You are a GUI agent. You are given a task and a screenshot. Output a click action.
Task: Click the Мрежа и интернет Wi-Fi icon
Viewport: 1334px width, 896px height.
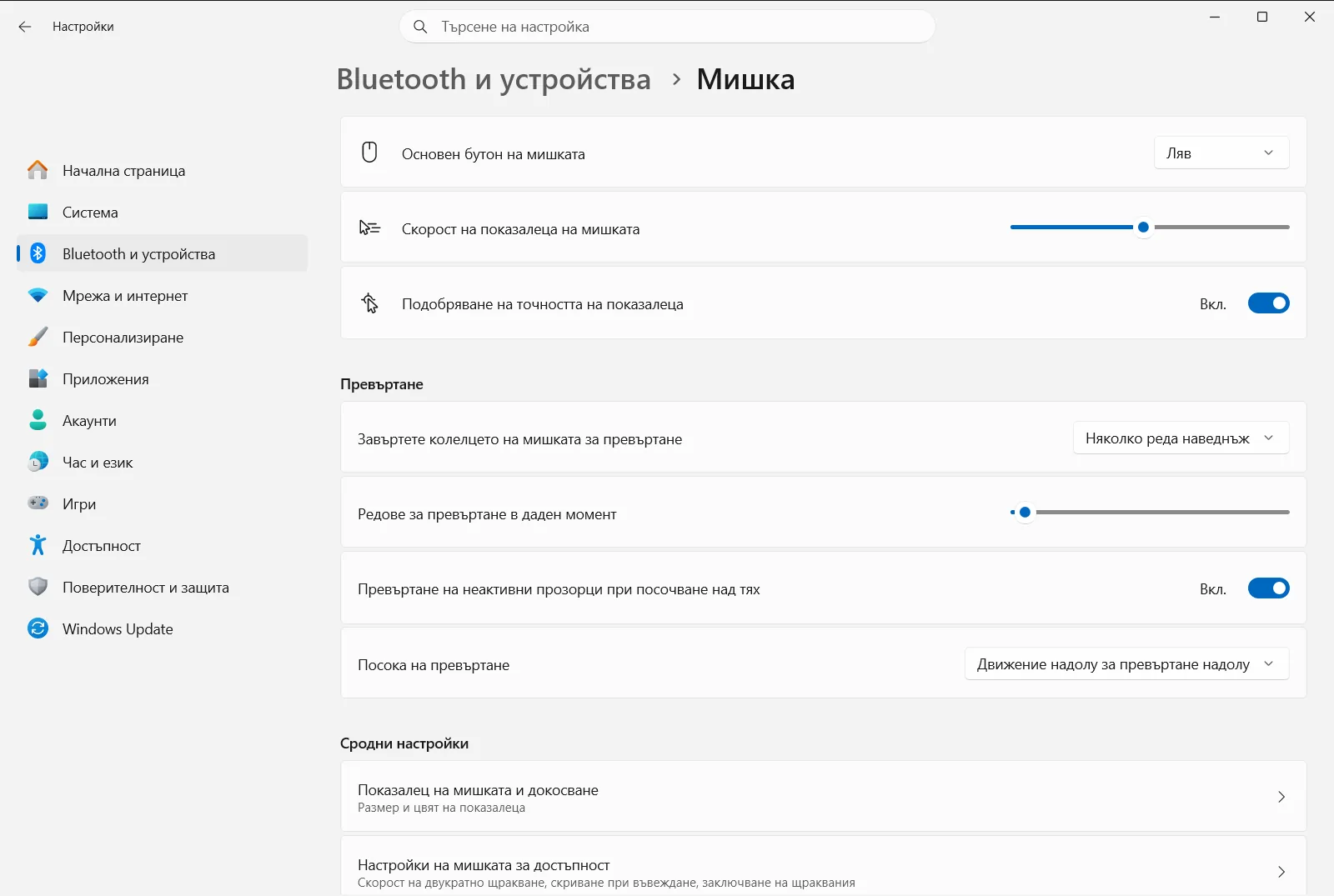tap(38, 295)
